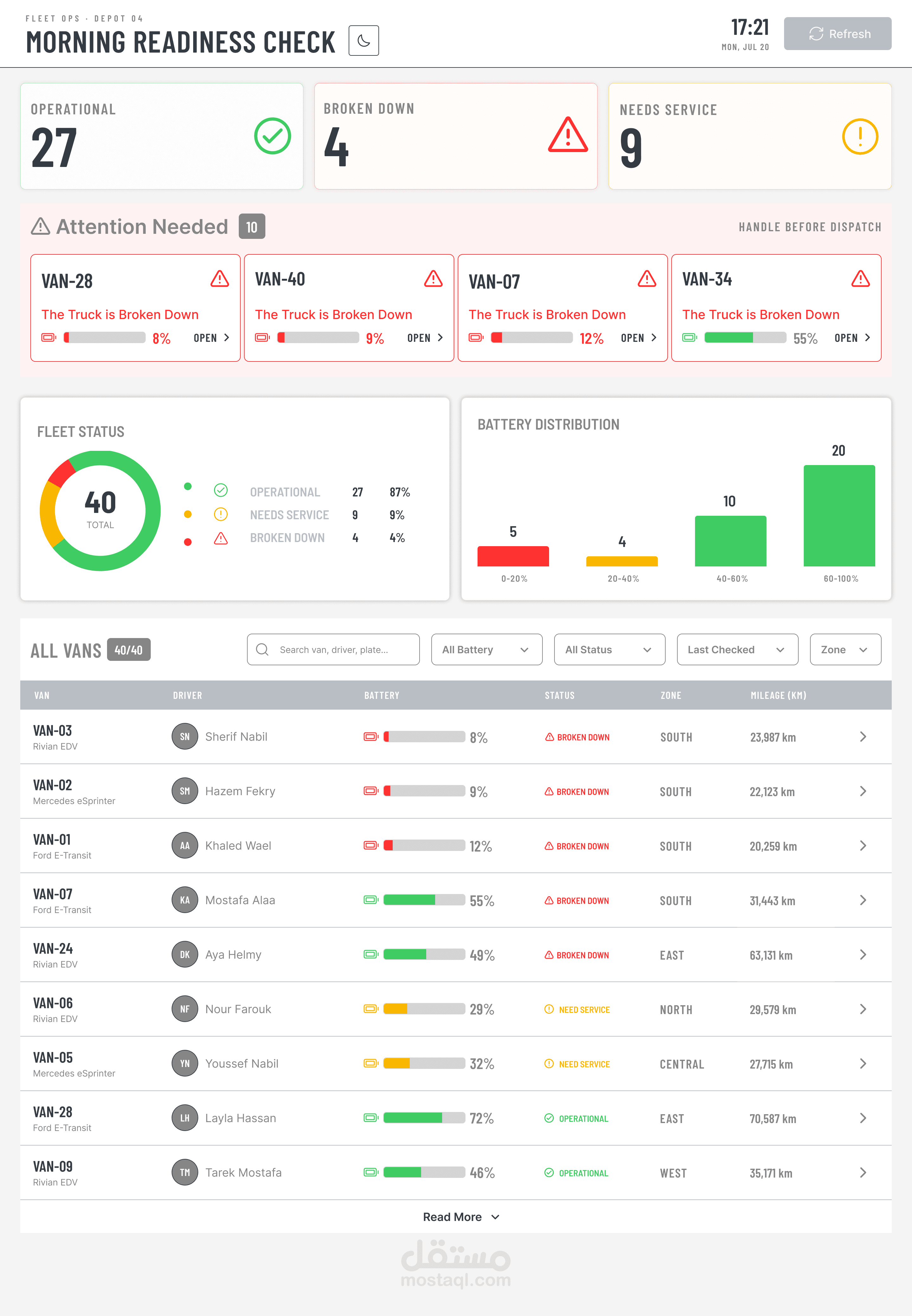Click the 32% battery bar in the VAN-05 row
This screenshot has width=912, height=1316.
[424, 1063]
